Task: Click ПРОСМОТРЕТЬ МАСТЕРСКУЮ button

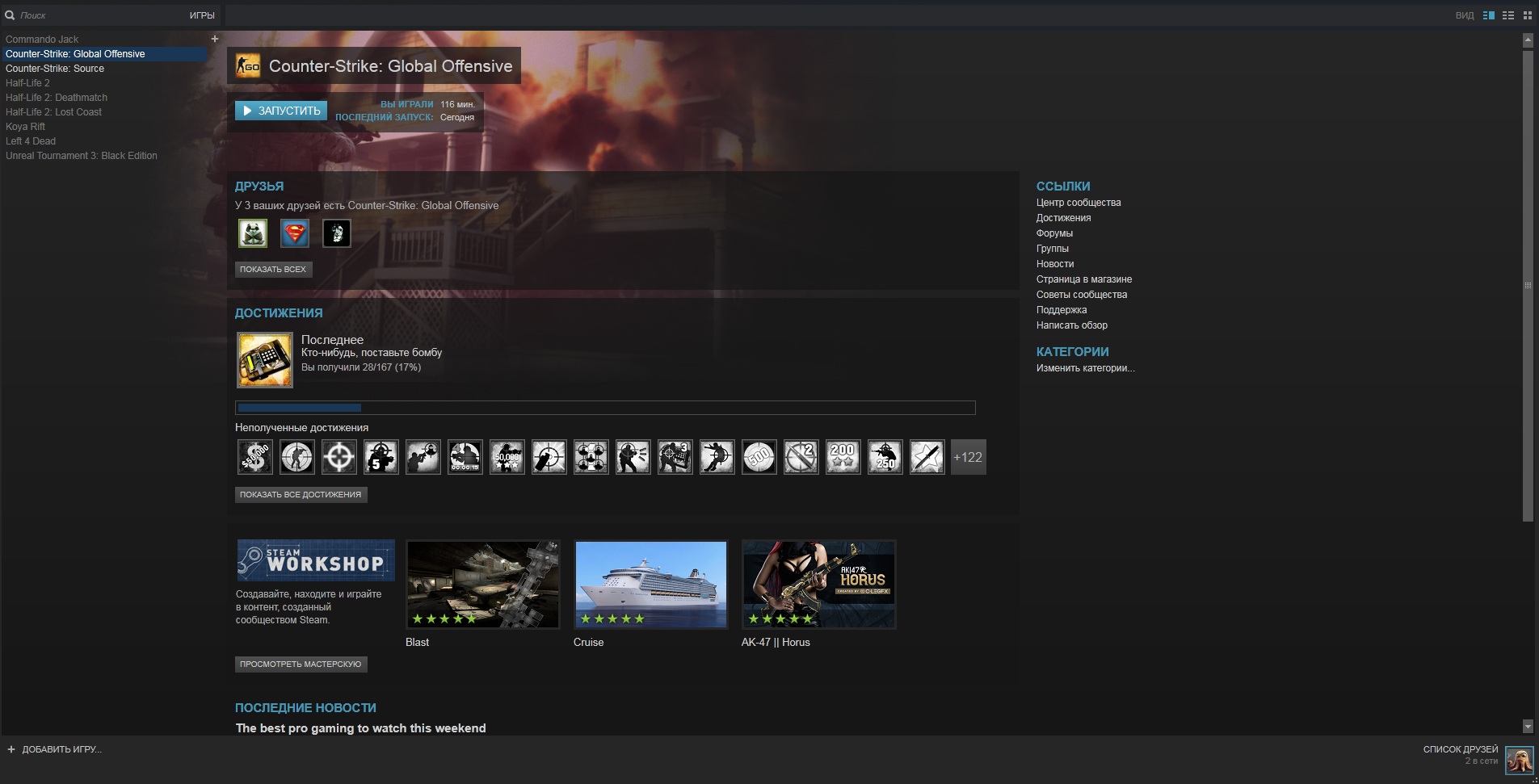Action: tap(301, 664)
